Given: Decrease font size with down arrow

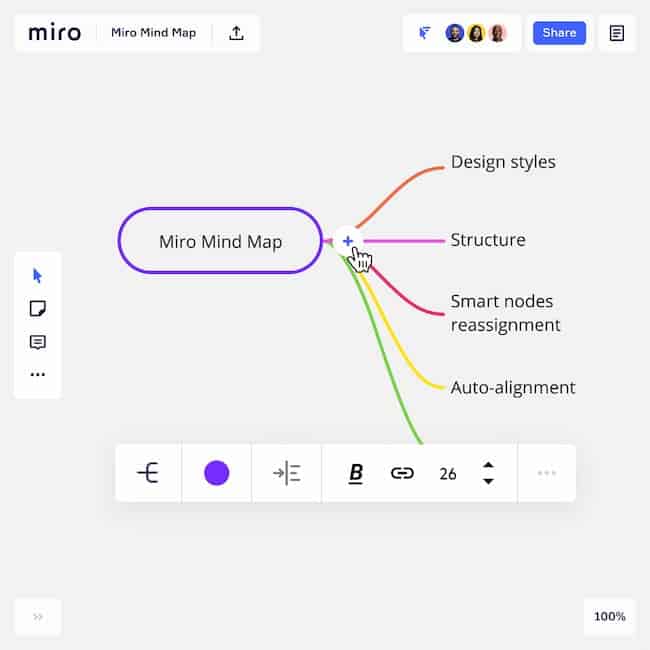Looking at the screenshot, I should click(488, 481).
